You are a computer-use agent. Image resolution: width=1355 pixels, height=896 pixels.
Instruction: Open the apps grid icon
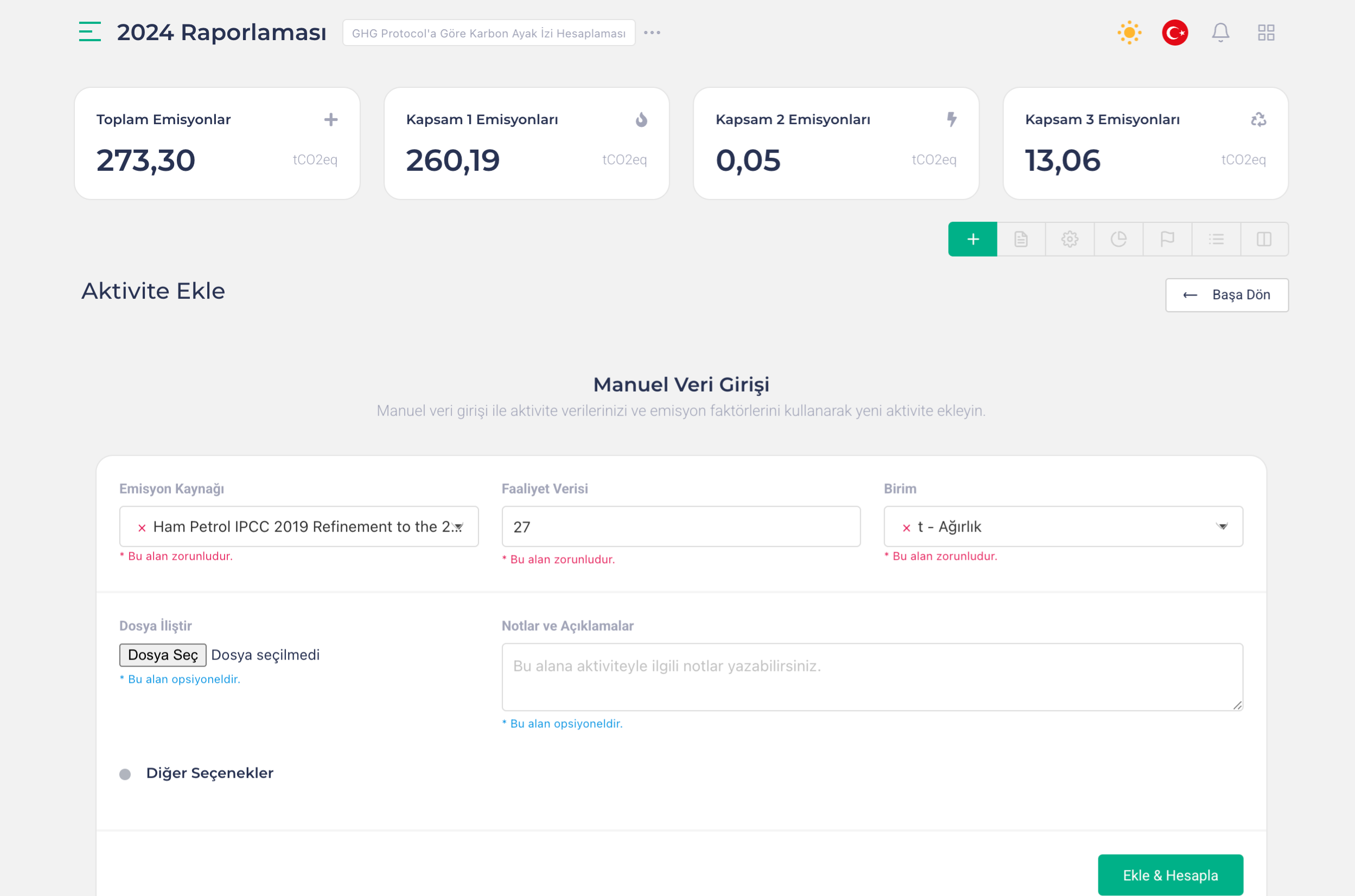1266,33
